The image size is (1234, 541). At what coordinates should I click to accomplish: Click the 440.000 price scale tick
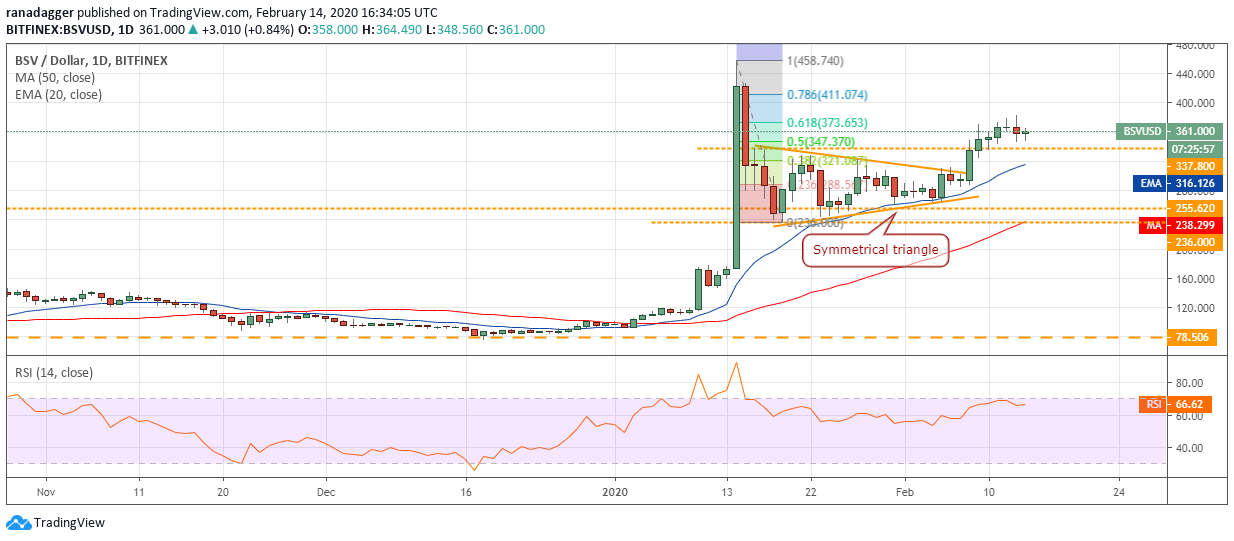click(x=1196, y=74)
